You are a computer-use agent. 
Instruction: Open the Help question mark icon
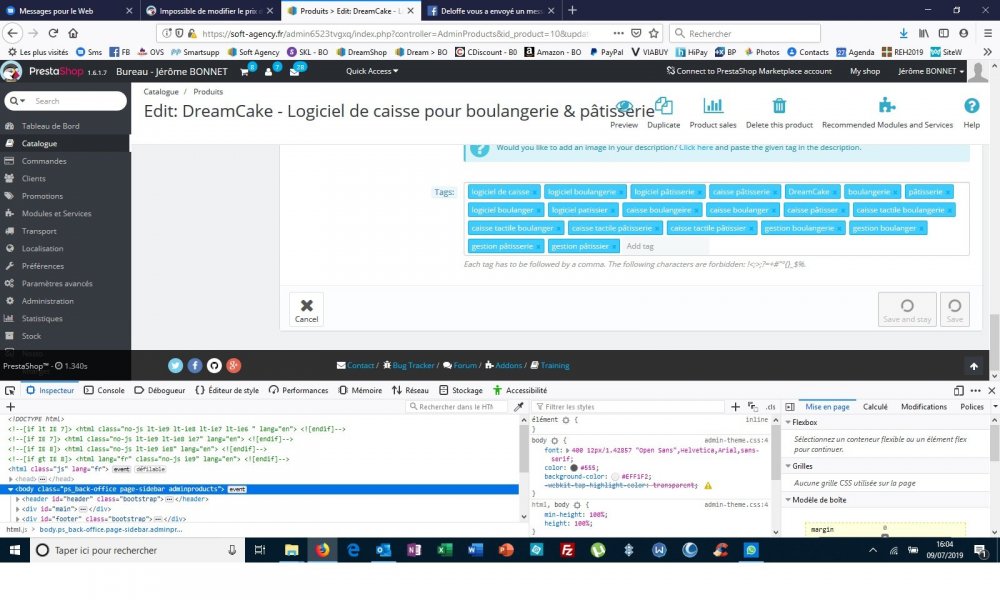click(x=971, y=106)
